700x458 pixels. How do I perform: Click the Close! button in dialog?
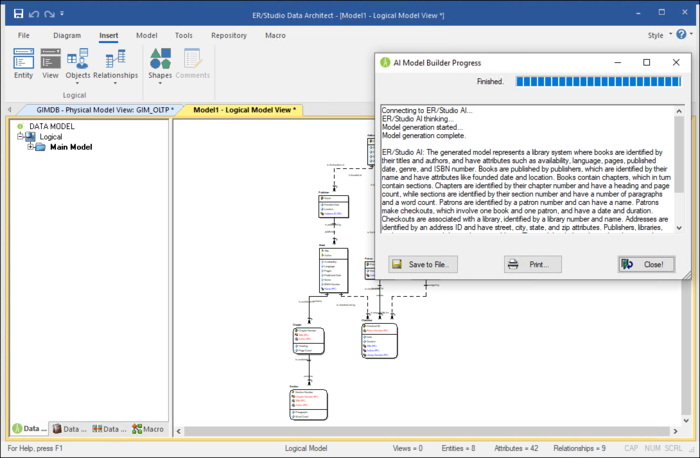(646, 264)
